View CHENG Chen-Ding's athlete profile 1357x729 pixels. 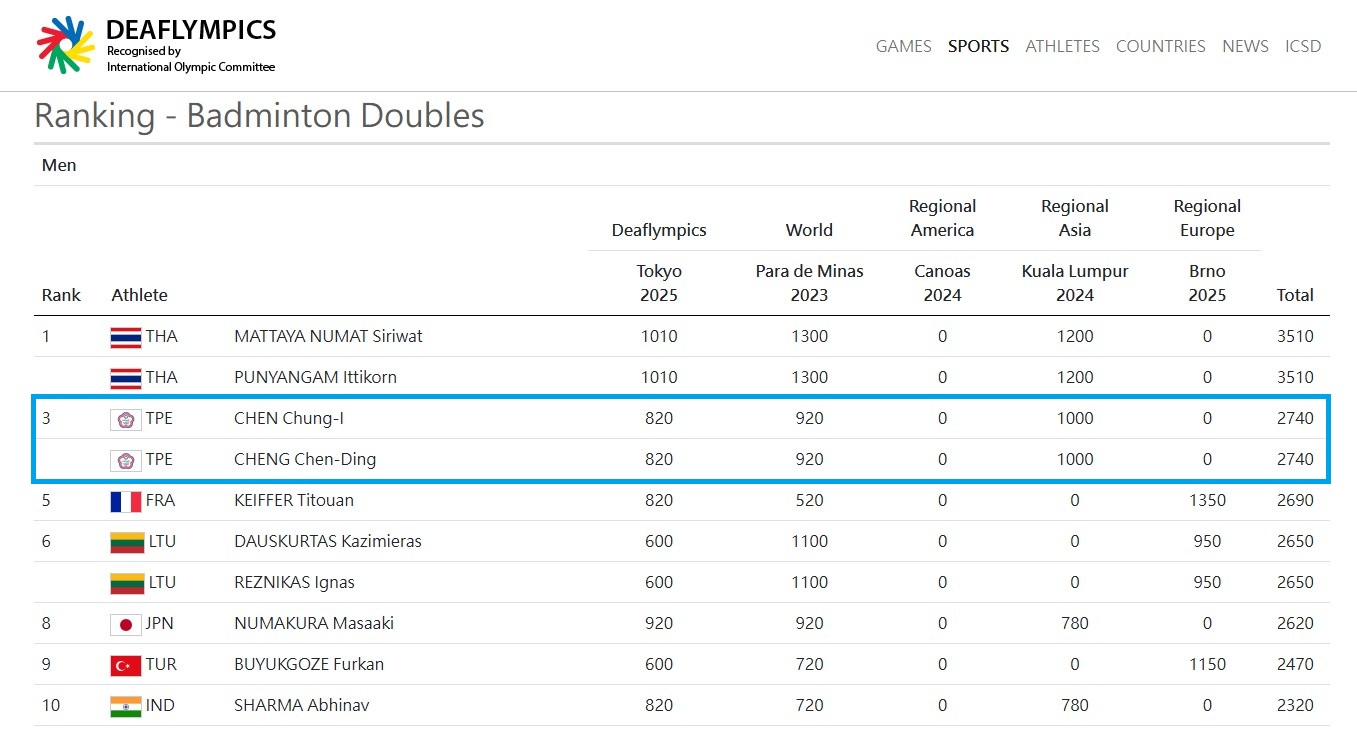coord(305,459)
